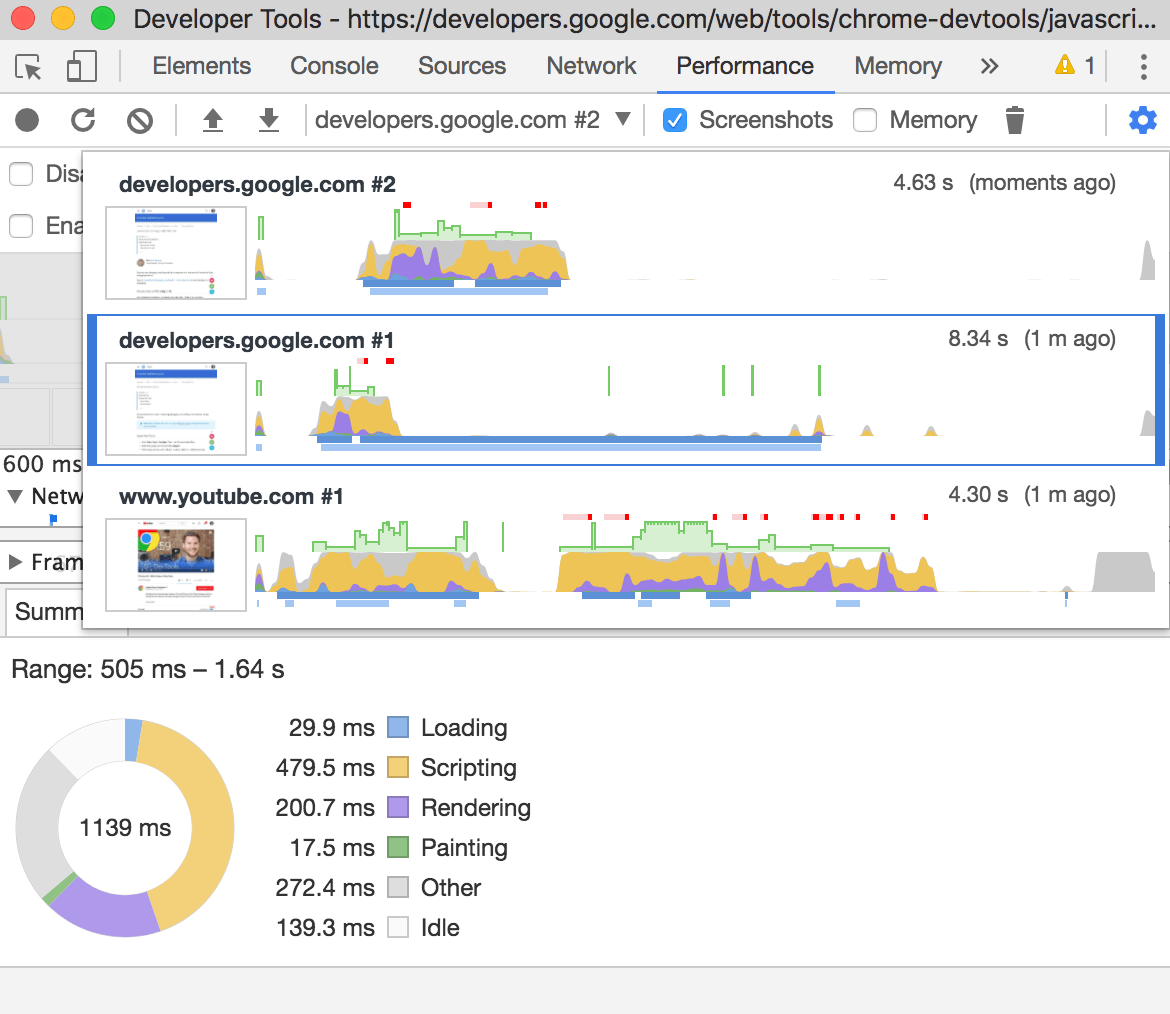Clear the recording with the clear icon
The height and width of the screenshot is (1014, 1170).
[140, 120]
